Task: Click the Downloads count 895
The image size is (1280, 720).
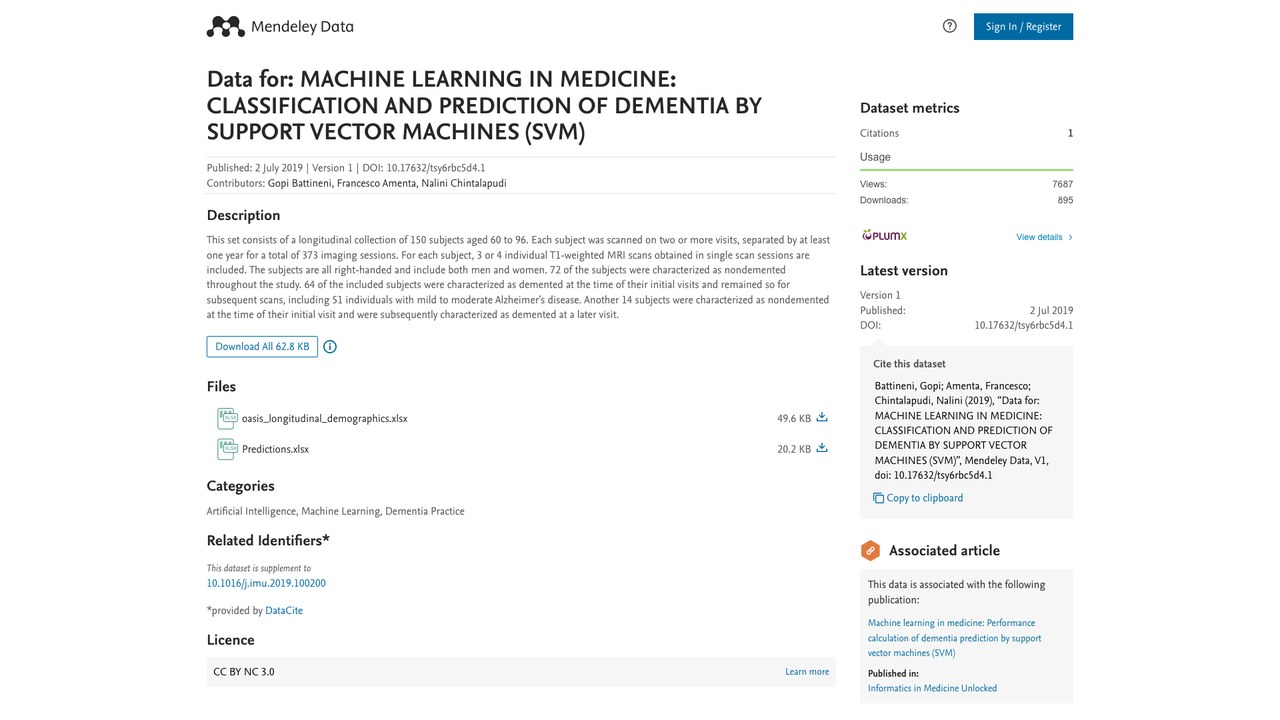Action: point(1065,201)
